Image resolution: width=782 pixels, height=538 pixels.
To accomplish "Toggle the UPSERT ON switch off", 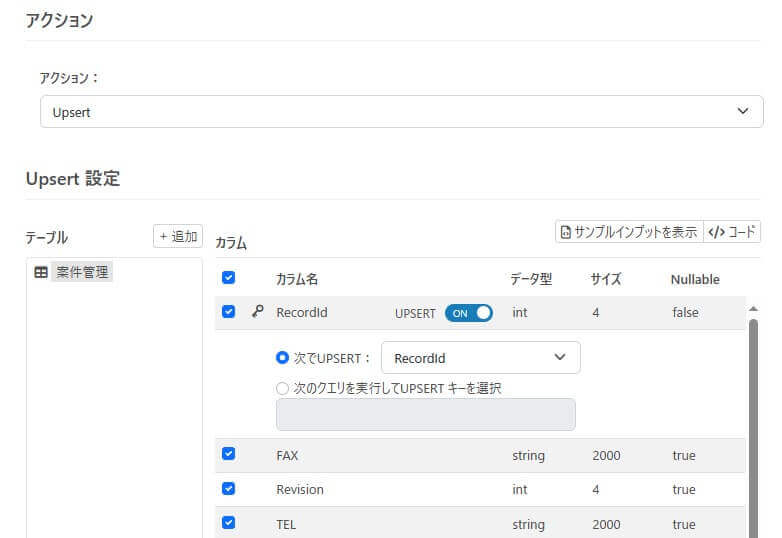I will (x=469, y=313).
